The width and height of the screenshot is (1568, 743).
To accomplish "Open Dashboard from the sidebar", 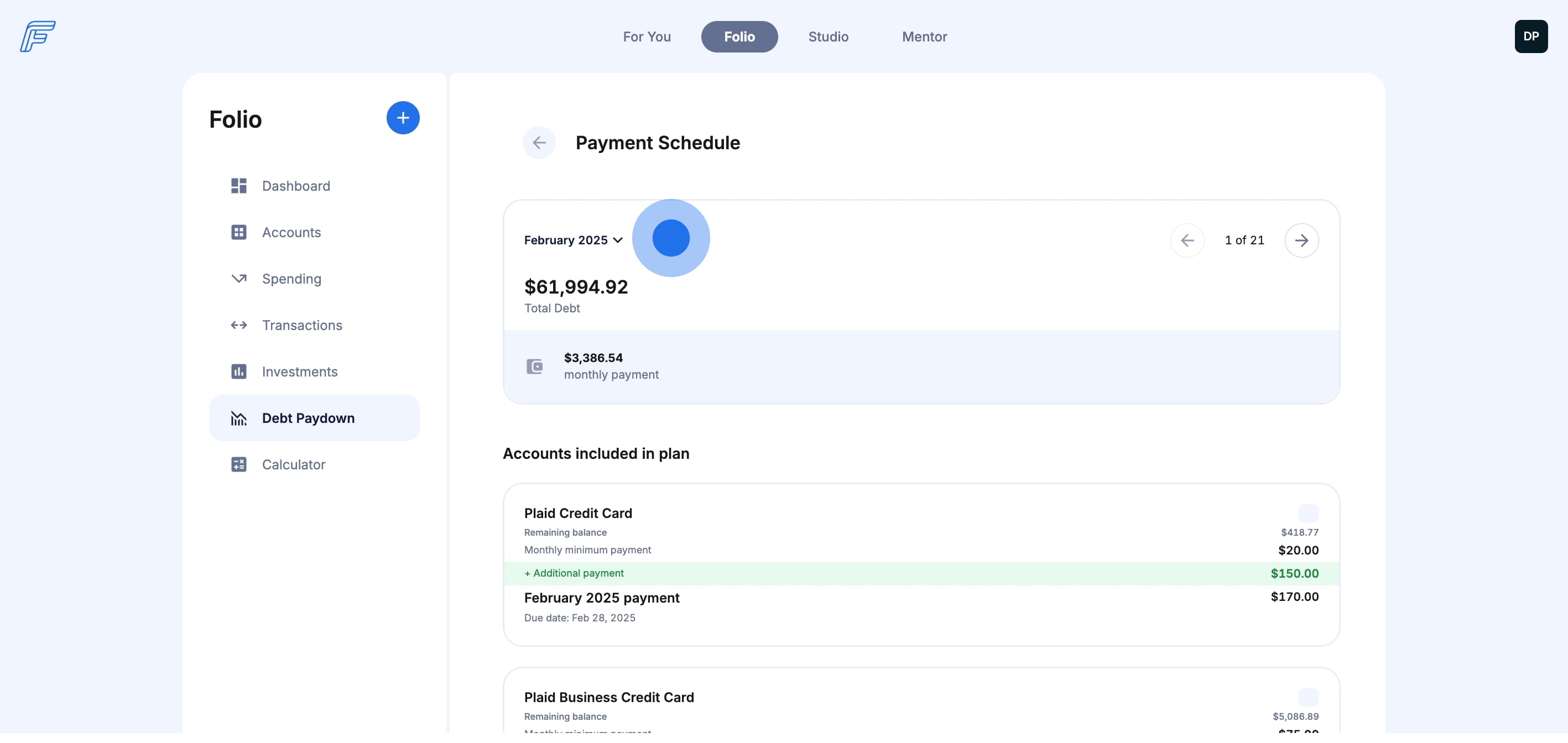I will (296, 186).
